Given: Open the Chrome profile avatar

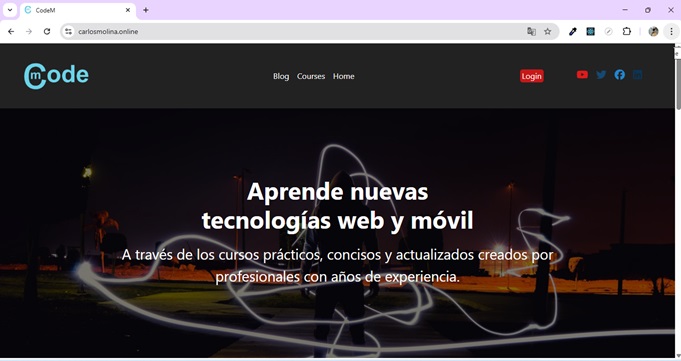Looking at the screenshot, I should click(653, 31).
